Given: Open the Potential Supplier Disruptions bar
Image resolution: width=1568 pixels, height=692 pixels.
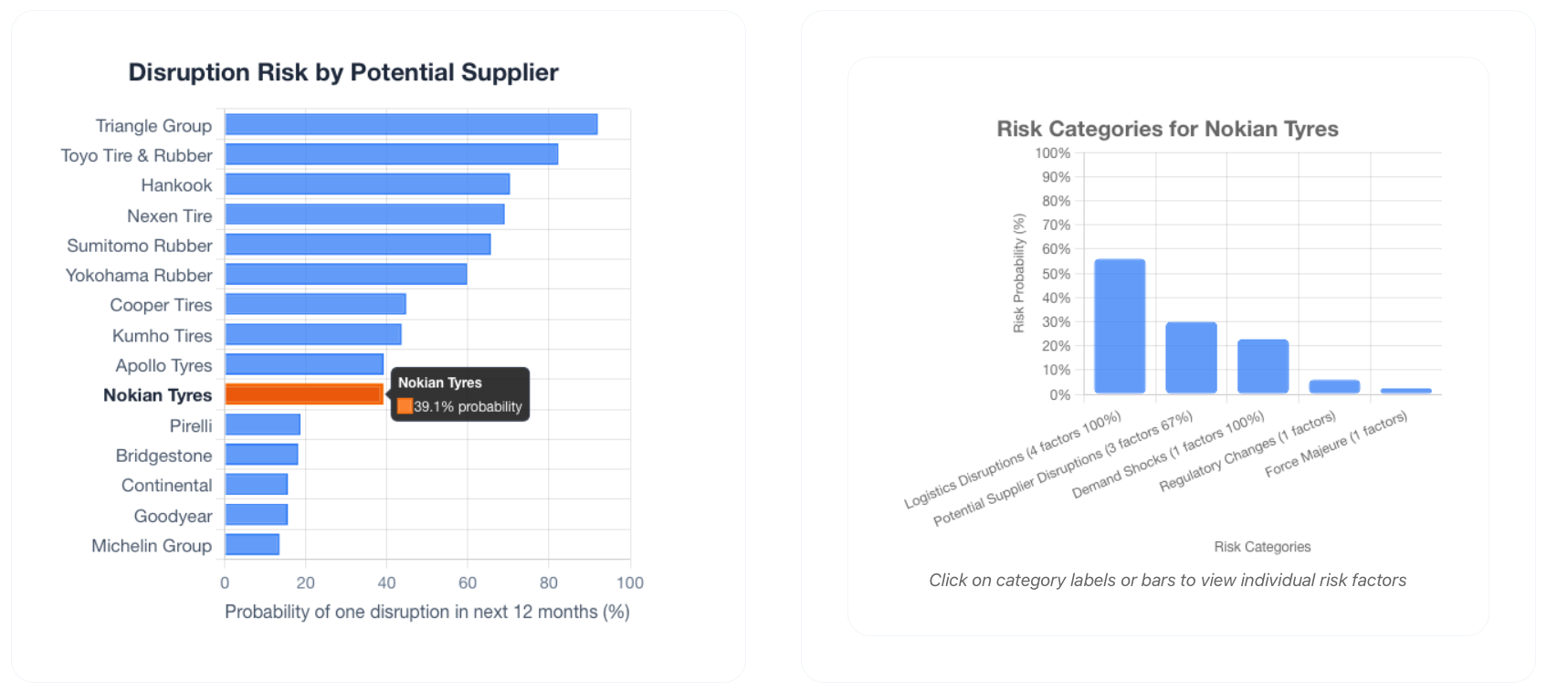Looking at the screenshot, I should 1191,358.
